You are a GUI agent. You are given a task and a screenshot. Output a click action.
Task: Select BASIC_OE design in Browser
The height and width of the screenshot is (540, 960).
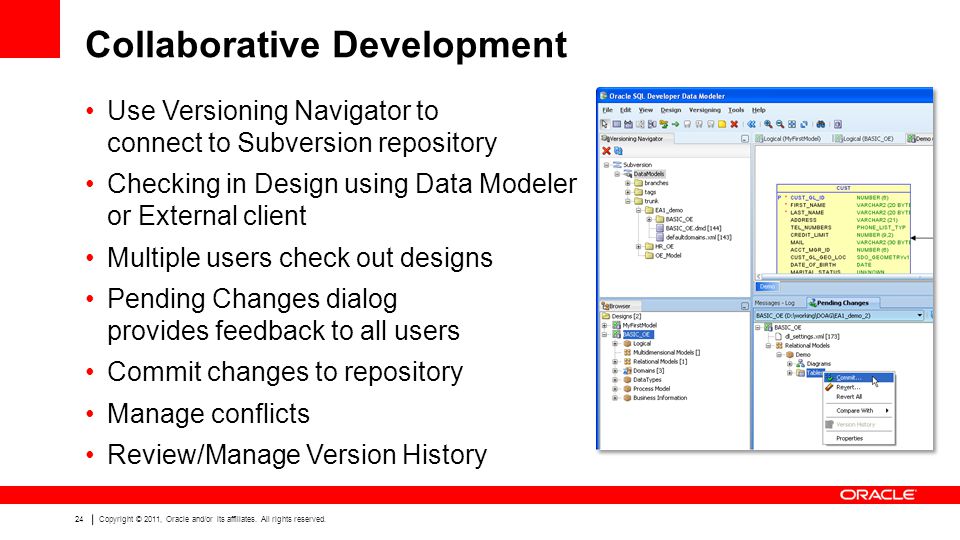point(637,334)
